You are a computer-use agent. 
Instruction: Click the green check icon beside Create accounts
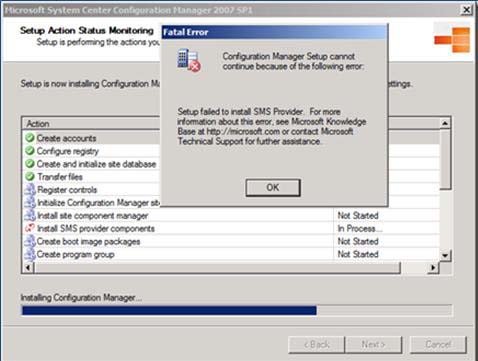pos(30,138)
